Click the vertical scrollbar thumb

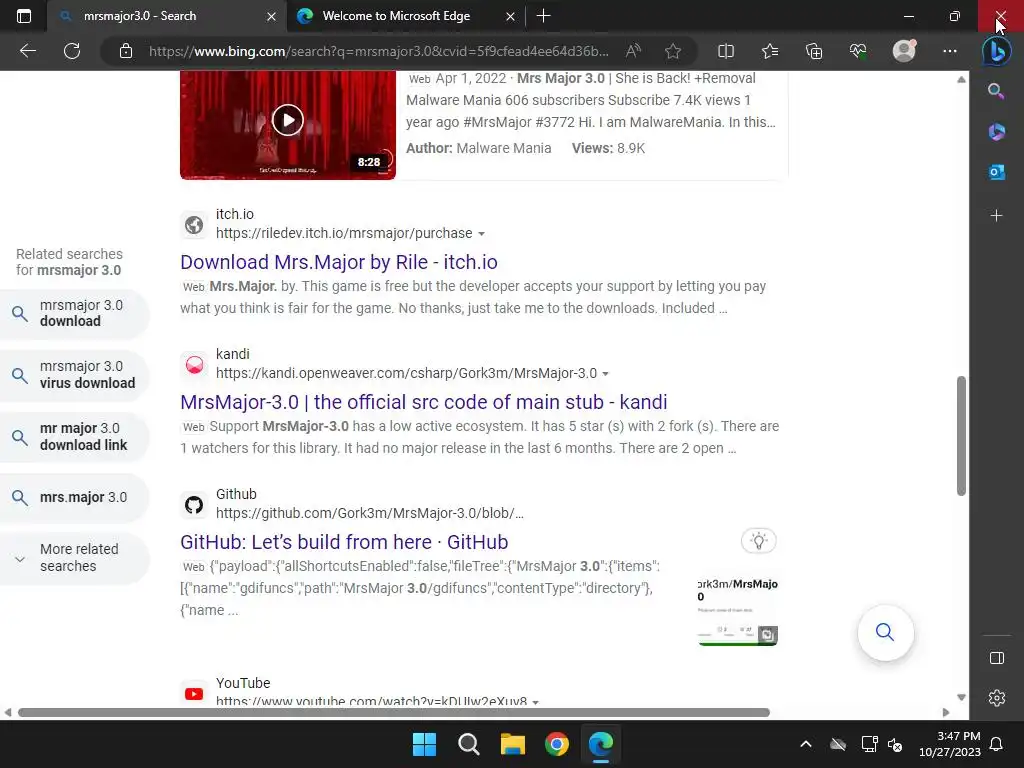(961, 436)
